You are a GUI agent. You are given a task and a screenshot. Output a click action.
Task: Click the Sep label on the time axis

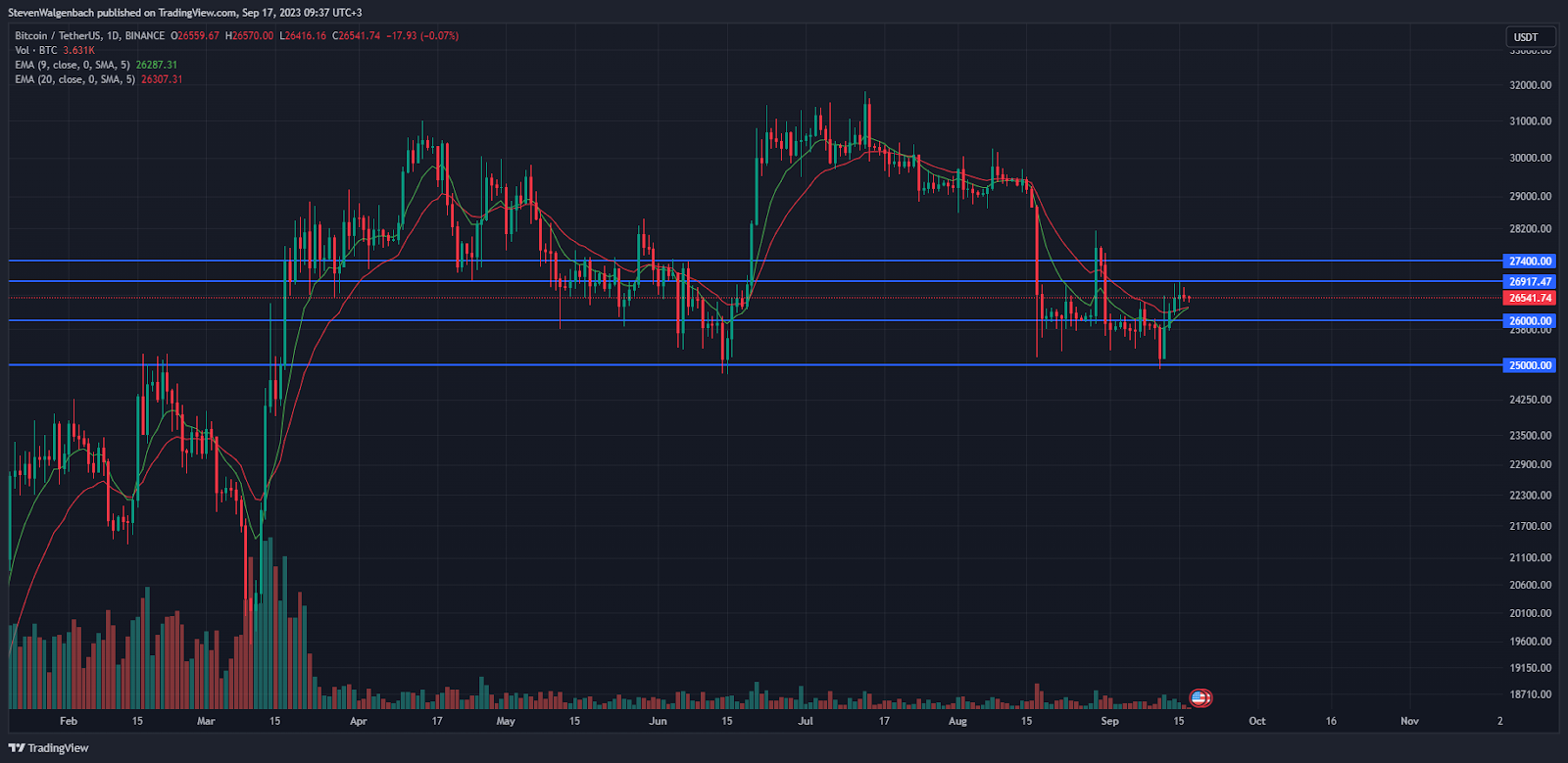[x=1109, y=721]
